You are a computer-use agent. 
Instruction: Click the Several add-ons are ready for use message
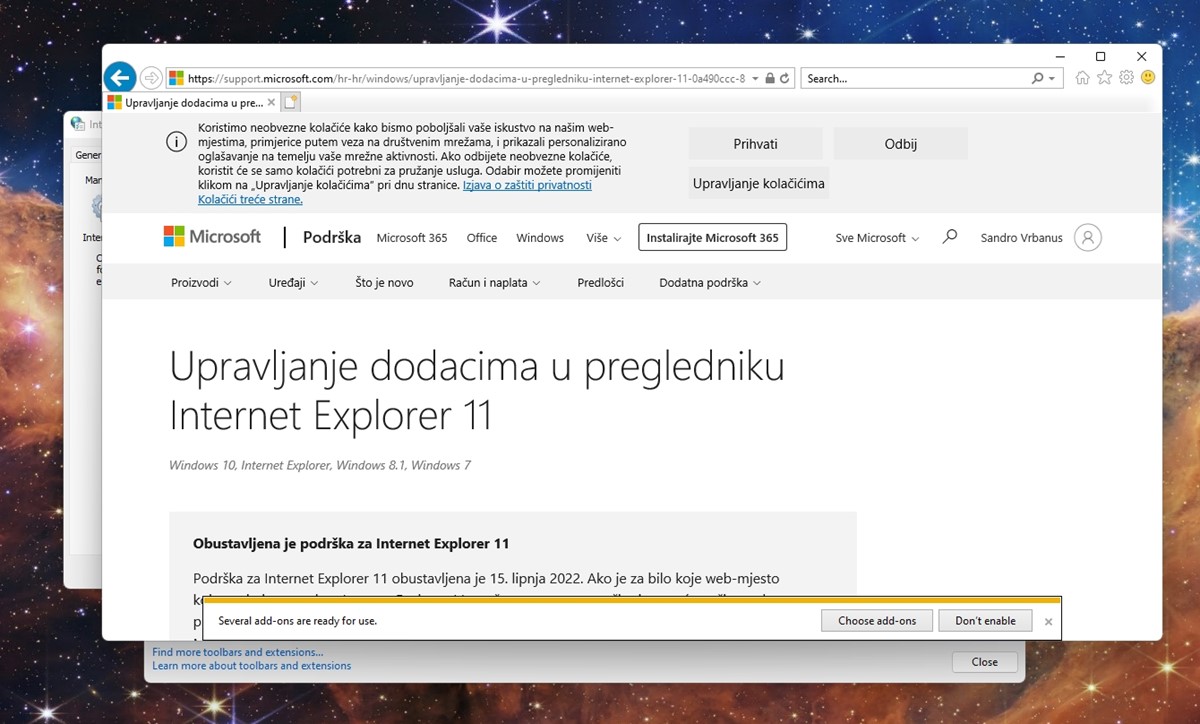(297, 621)
